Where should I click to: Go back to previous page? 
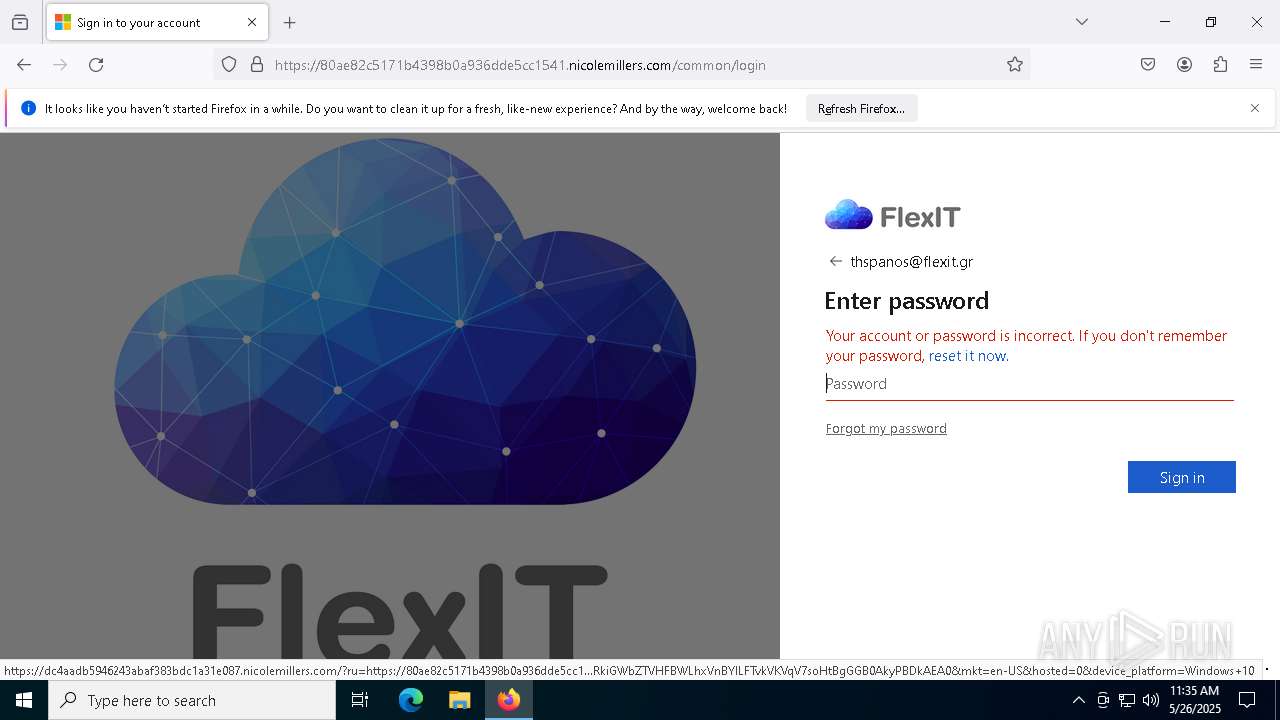(24, 65)
